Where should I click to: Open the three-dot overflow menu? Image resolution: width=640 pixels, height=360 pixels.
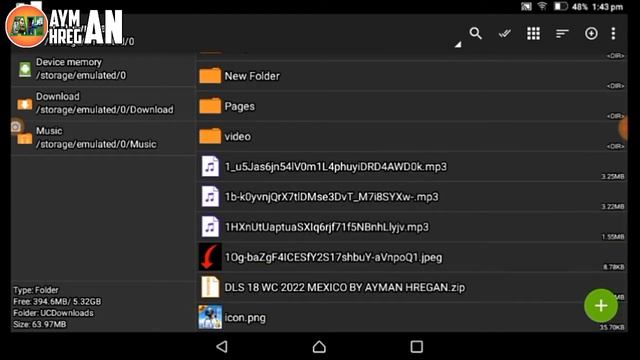coord(613,33)
